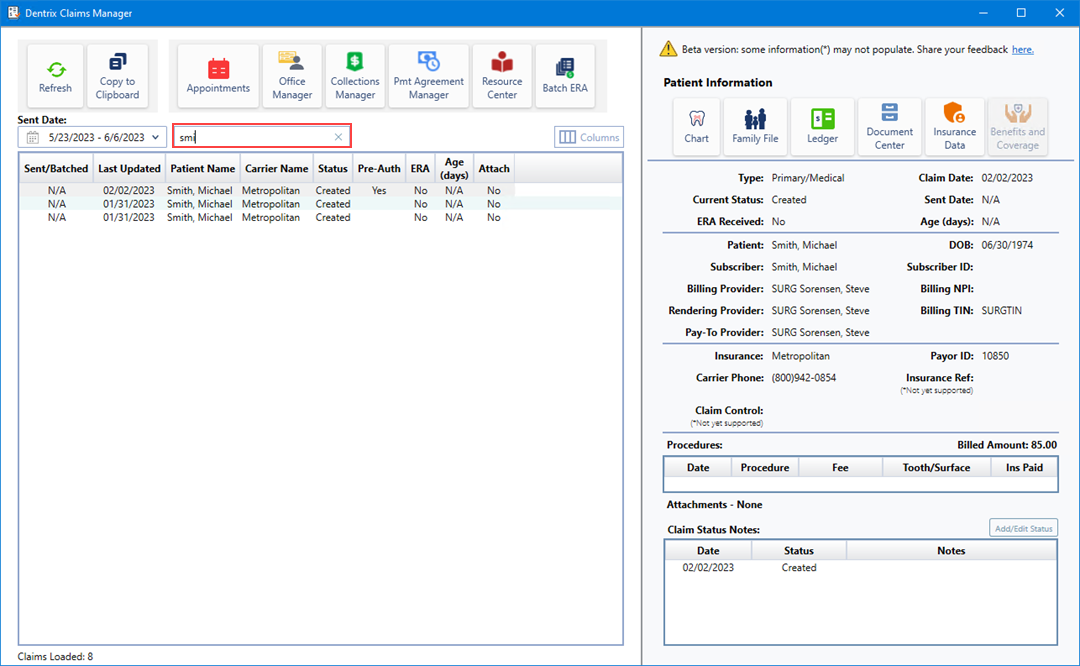Select the claim row updated 02/02/2023
Viewport: 1080px width, 666px height.
click(x=267, y=190)
